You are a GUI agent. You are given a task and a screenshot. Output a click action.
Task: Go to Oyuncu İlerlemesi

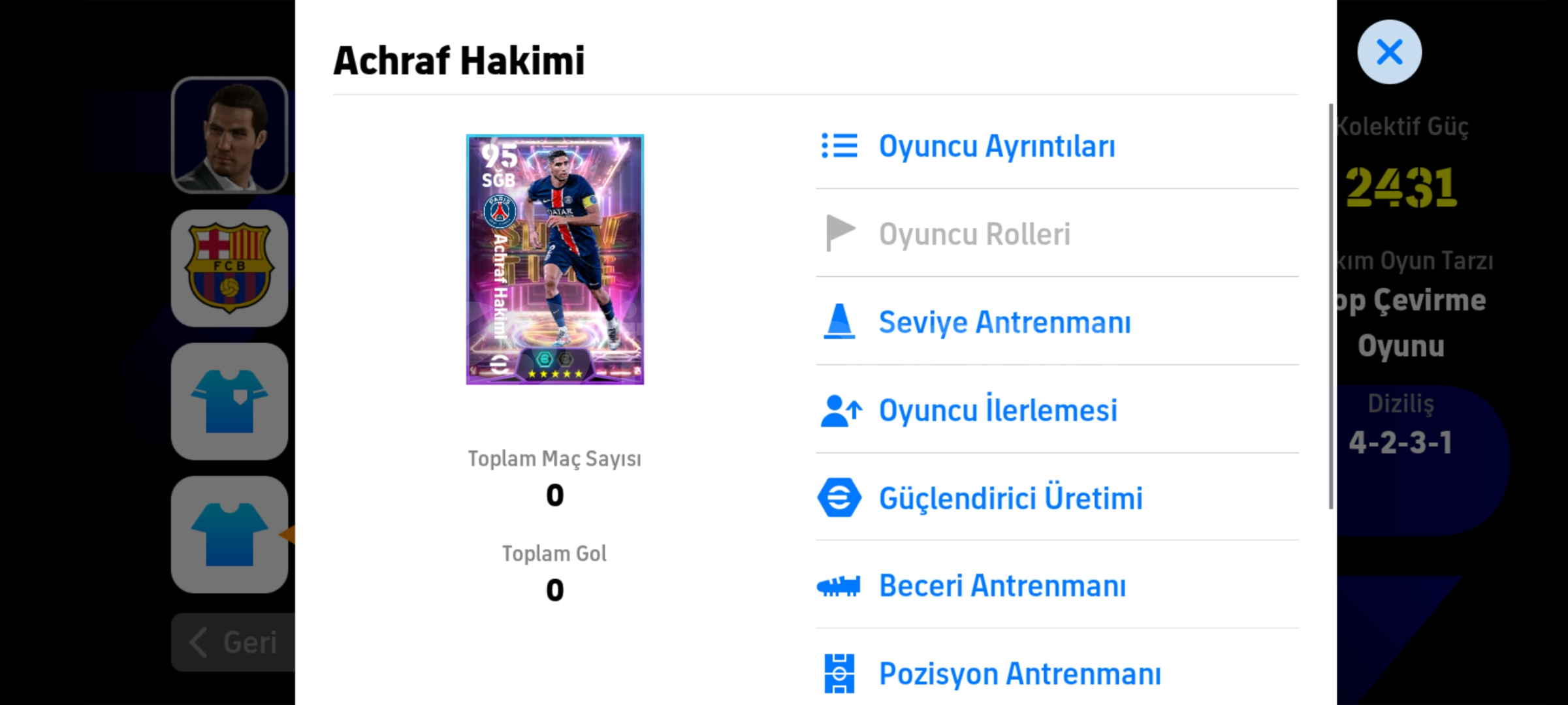coord(1057,410)
